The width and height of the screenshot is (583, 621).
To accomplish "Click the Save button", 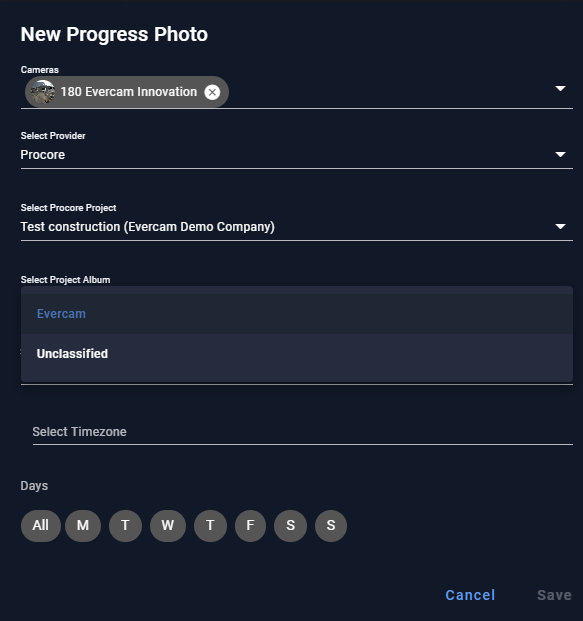I will pyautogui.click(x=554, y=595).
